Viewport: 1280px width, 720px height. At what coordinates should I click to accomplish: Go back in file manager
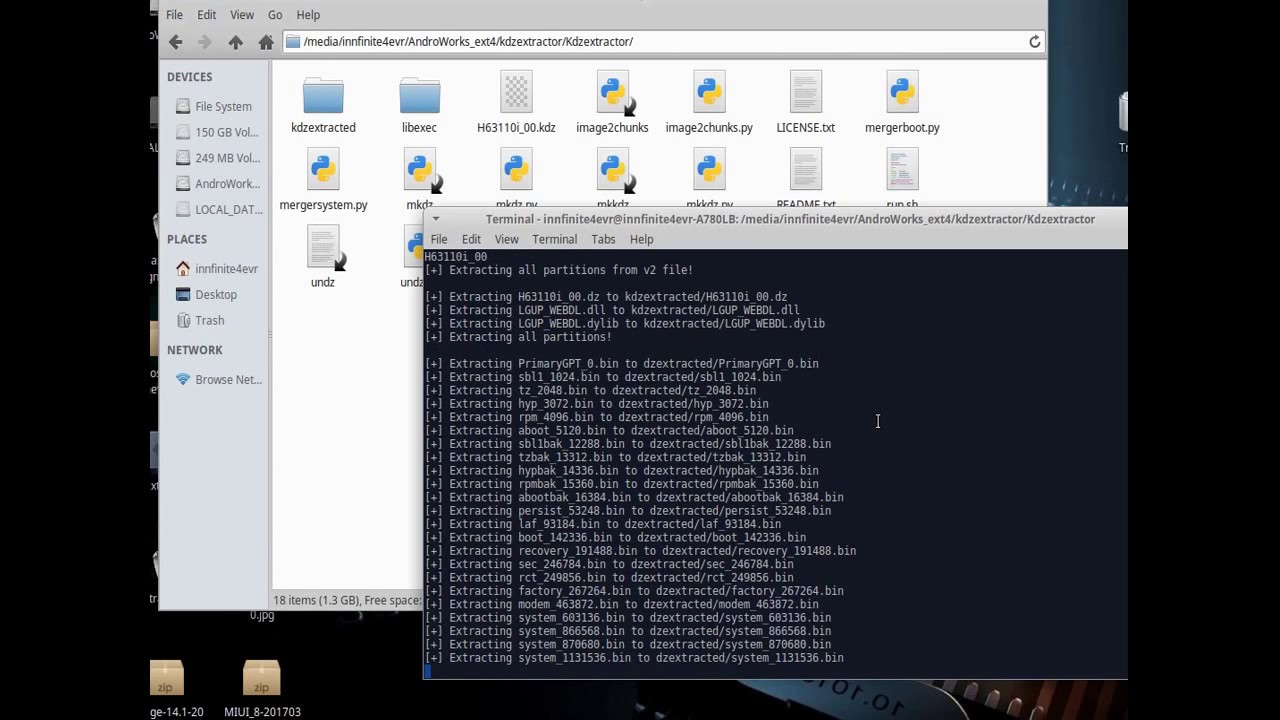coord(176,42)
